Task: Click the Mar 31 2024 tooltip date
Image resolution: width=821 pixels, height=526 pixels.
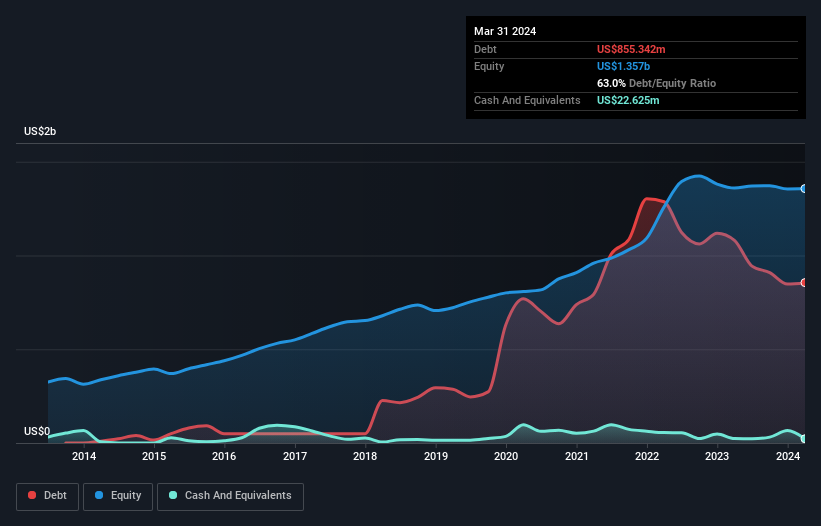Action: click(x=505, y=31)
